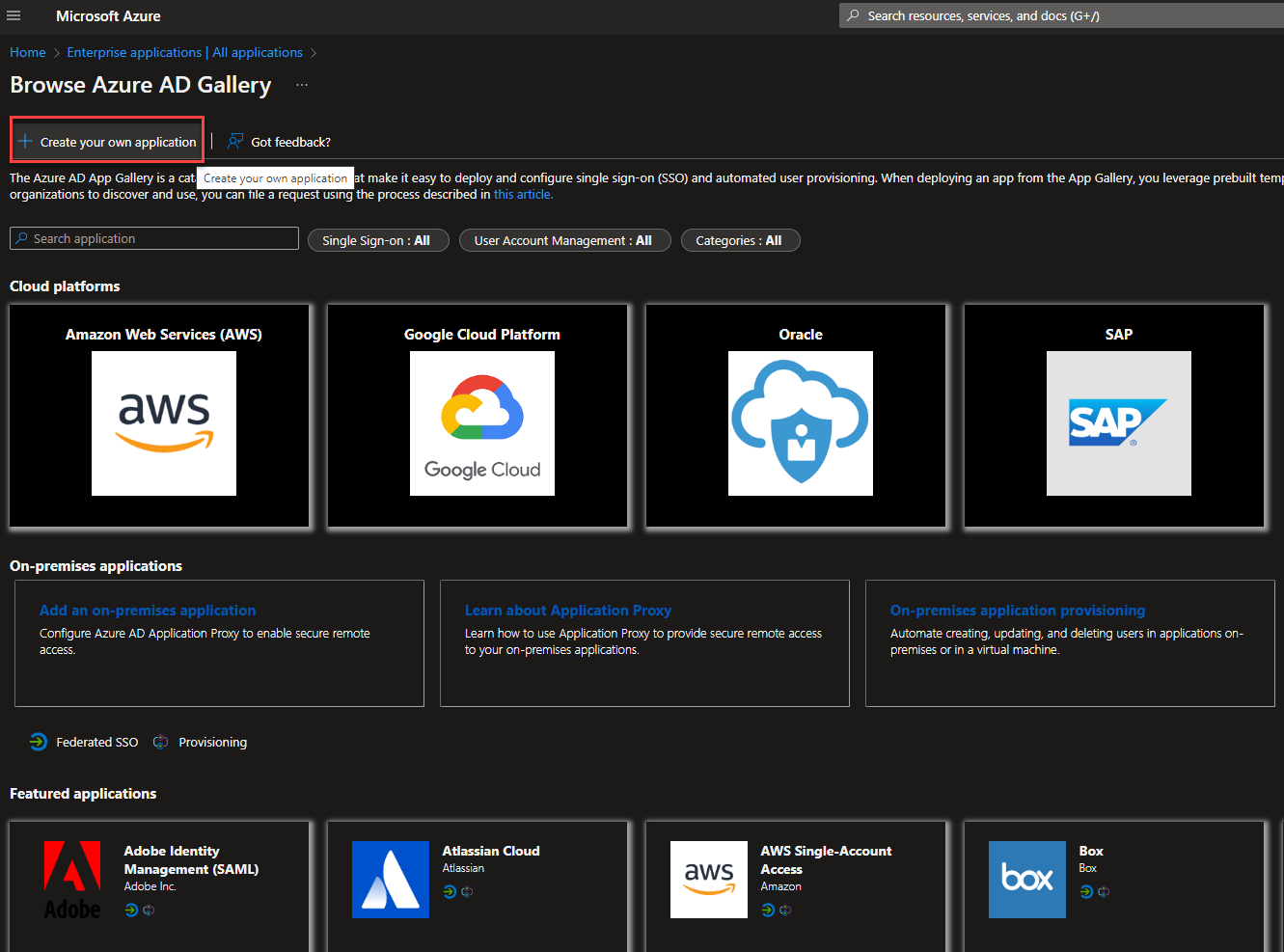Click federated SSO icon under Atlassian
1284x952 pixels.
coord(450,891)
